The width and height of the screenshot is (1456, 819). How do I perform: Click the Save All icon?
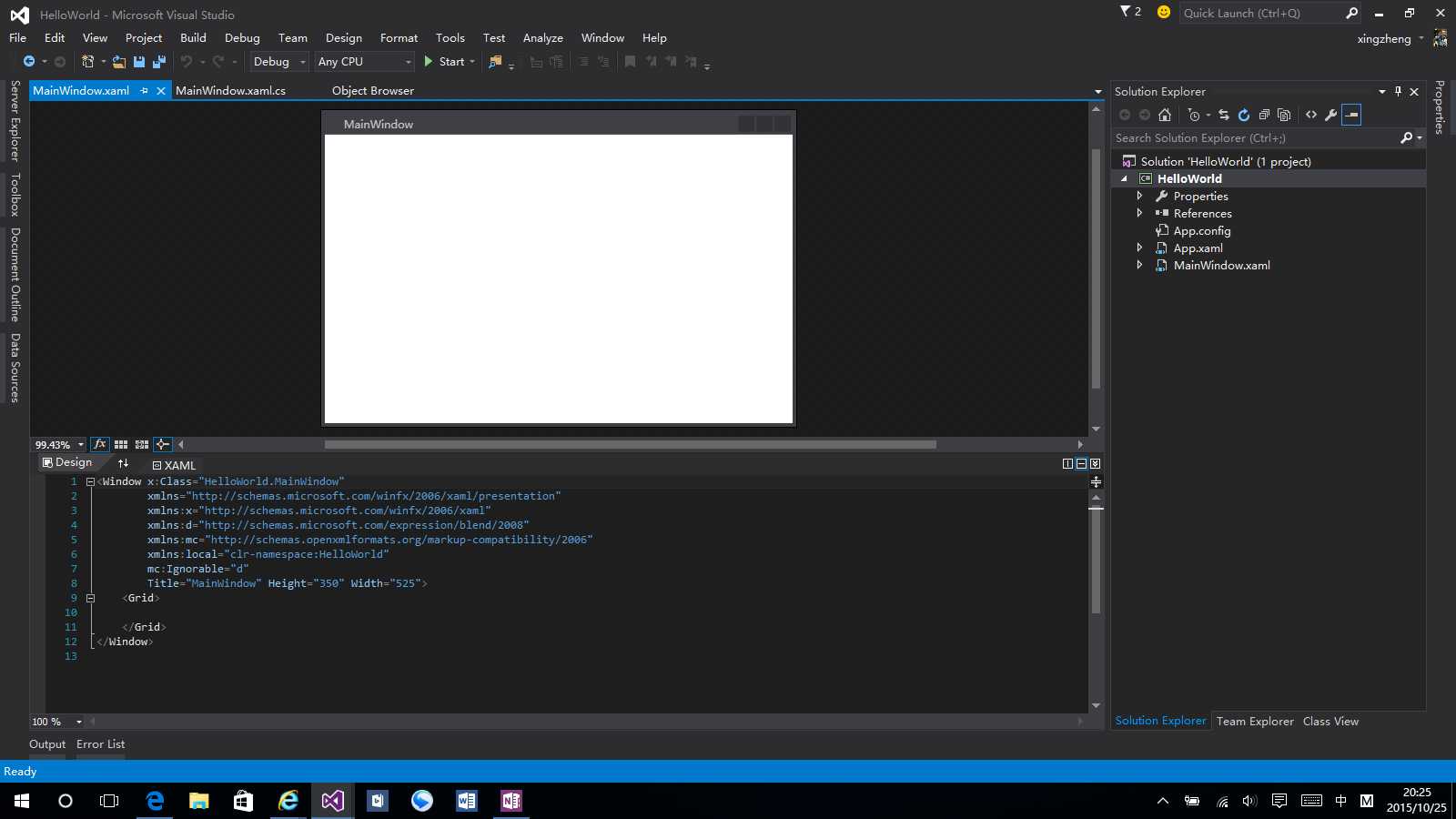coord(158,61)
